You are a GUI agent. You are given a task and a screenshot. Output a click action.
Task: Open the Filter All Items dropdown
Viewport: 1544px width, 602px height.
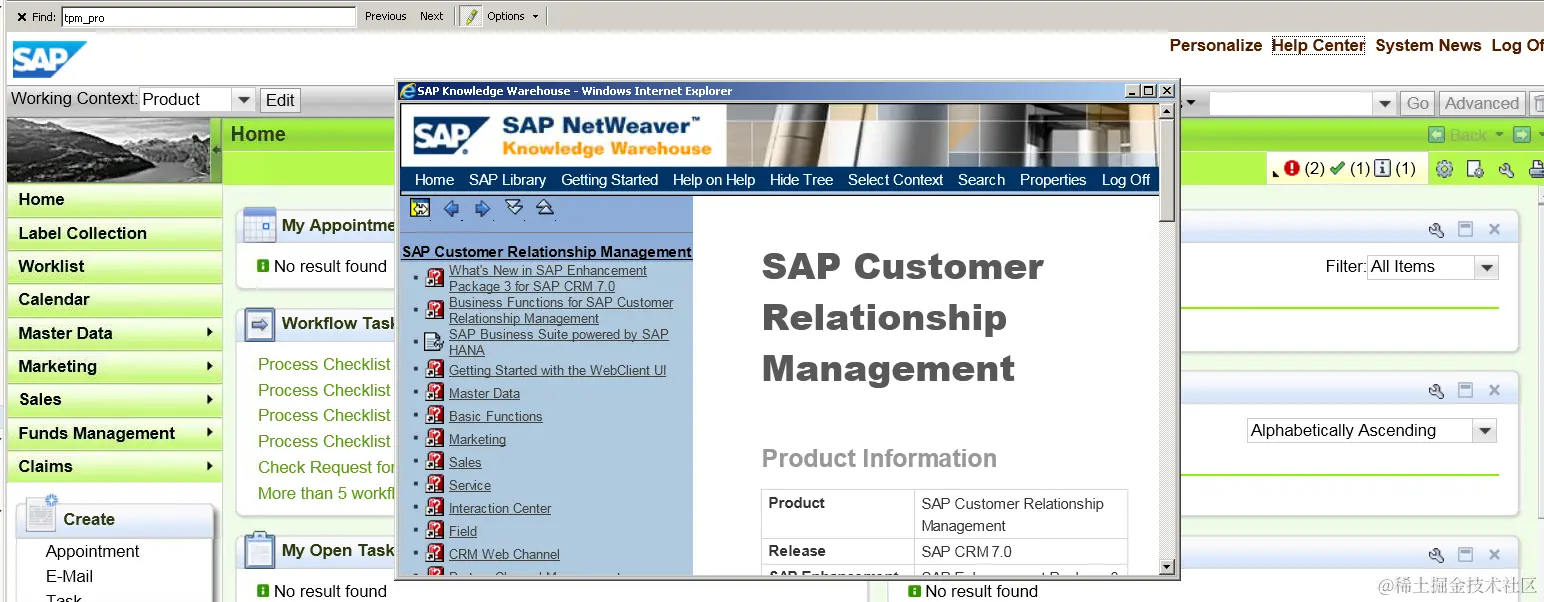1486,267
